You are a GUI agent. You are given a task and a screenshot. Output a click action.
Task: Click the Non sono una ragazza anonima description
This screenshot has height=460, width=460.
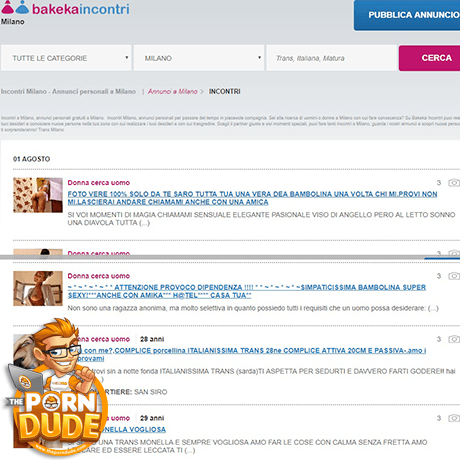[x=253, y=308]
